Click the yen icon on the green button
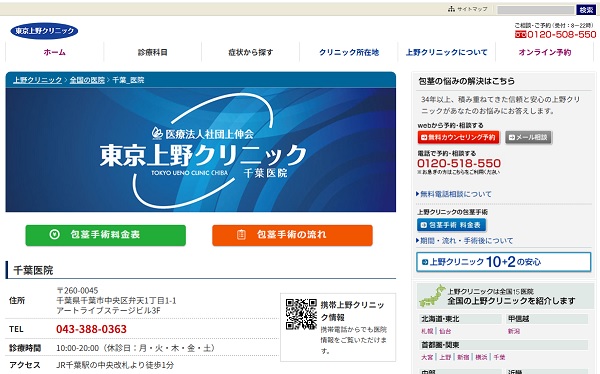 pos(54,234)
